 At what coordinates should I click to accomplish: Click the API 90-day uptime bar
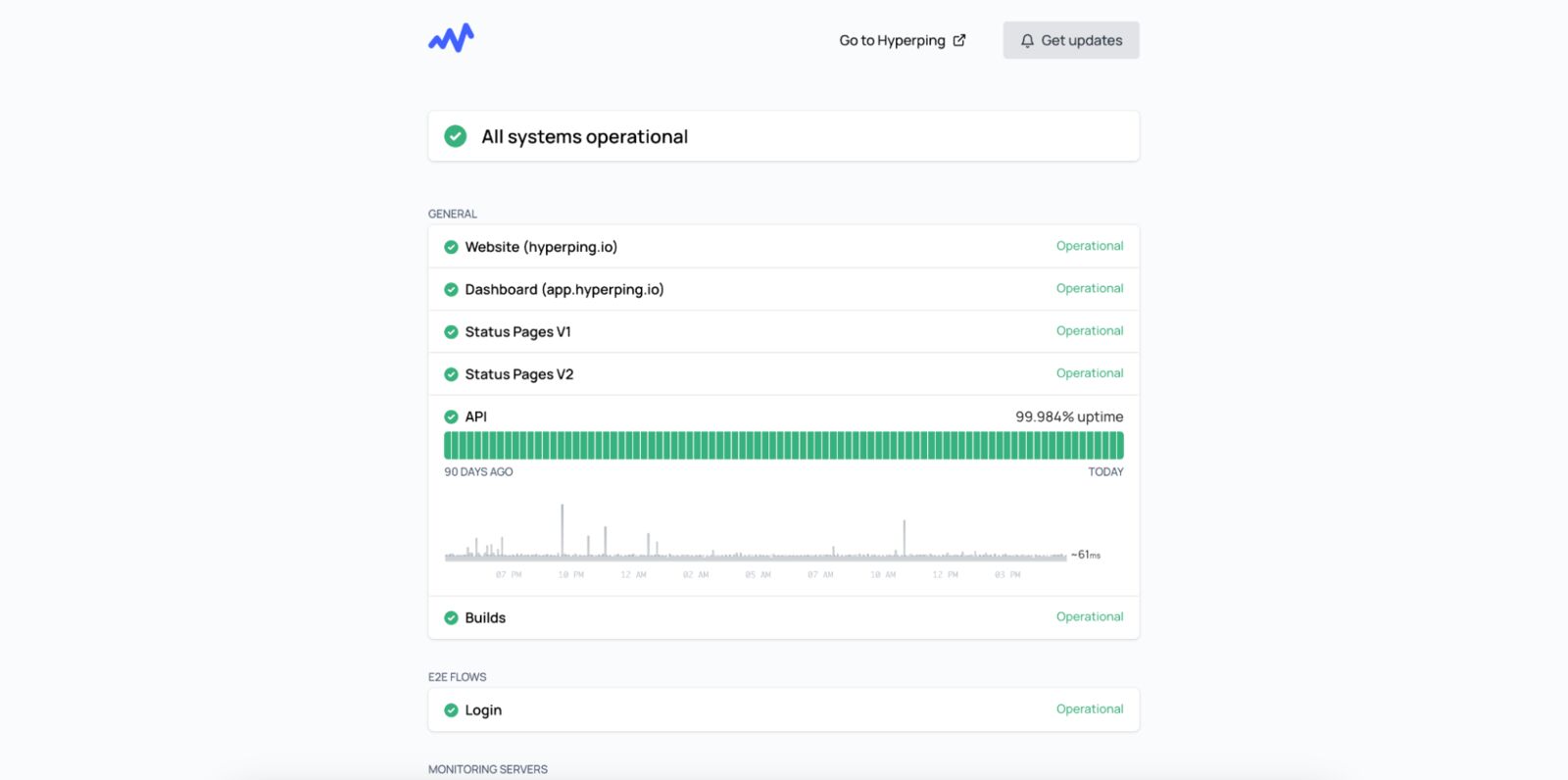(784, 446)
